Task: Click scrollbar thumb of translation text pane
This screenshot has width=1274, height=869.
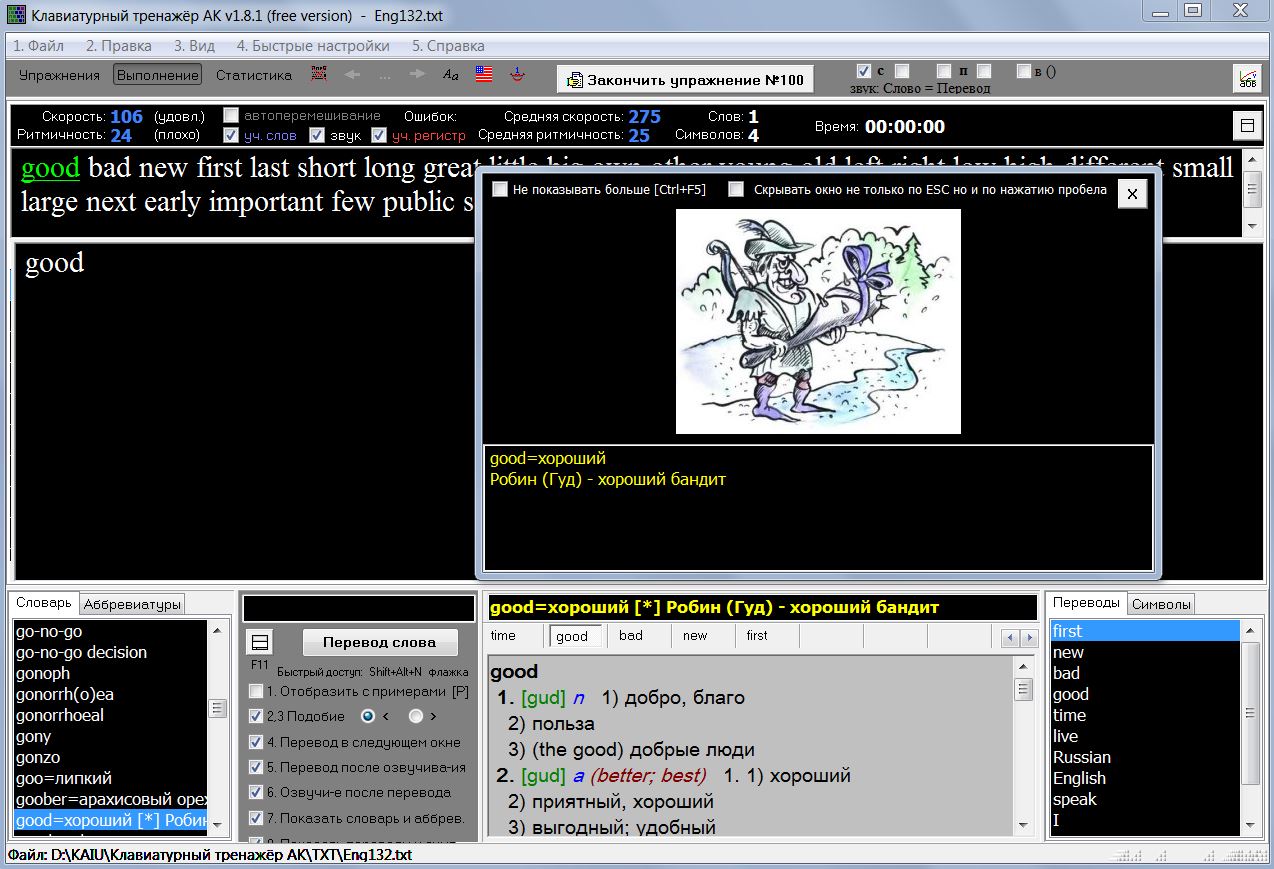Action: coord(1023,690)
